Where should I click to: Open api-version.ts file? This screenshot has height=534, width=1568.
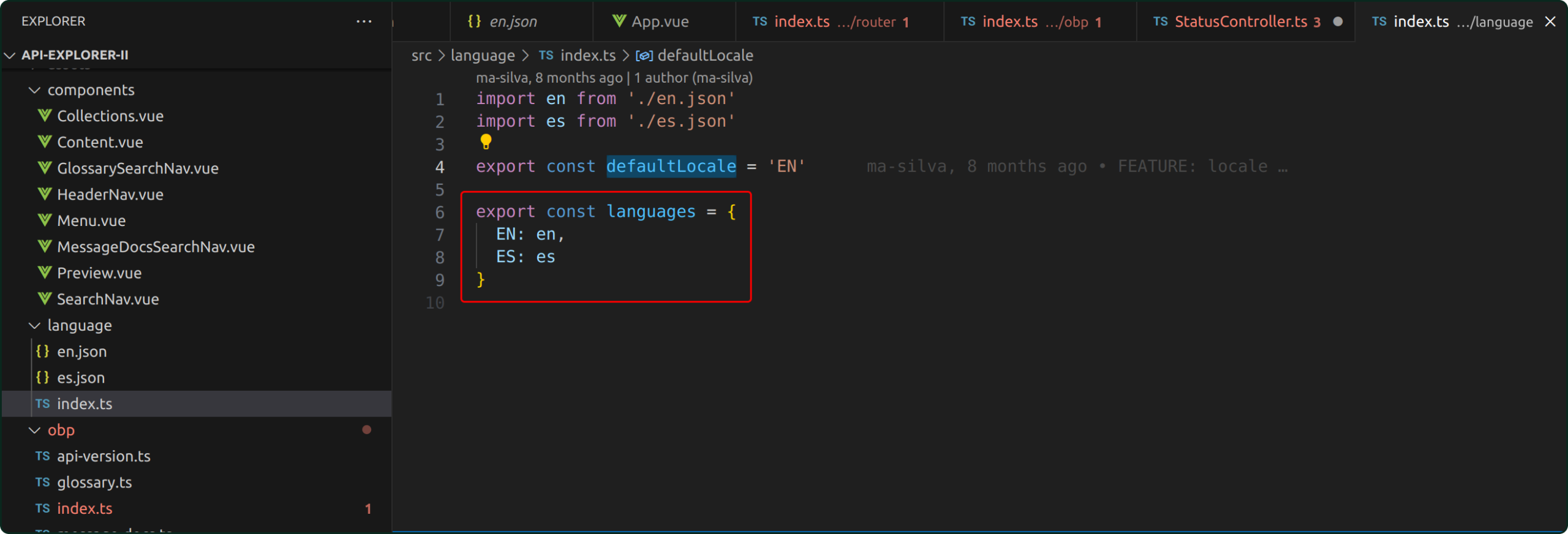pos(104,457)
